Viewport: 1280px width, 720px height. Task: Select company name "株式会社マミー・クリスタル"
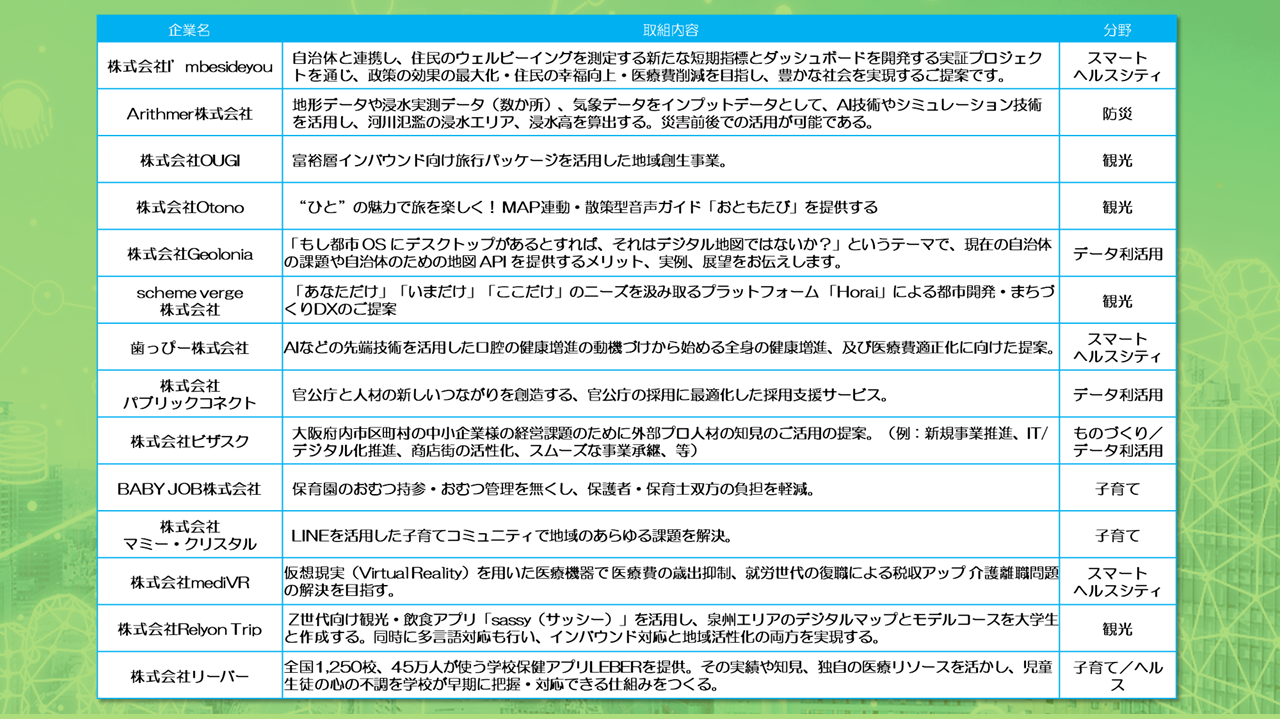click(x=190, y=535)
